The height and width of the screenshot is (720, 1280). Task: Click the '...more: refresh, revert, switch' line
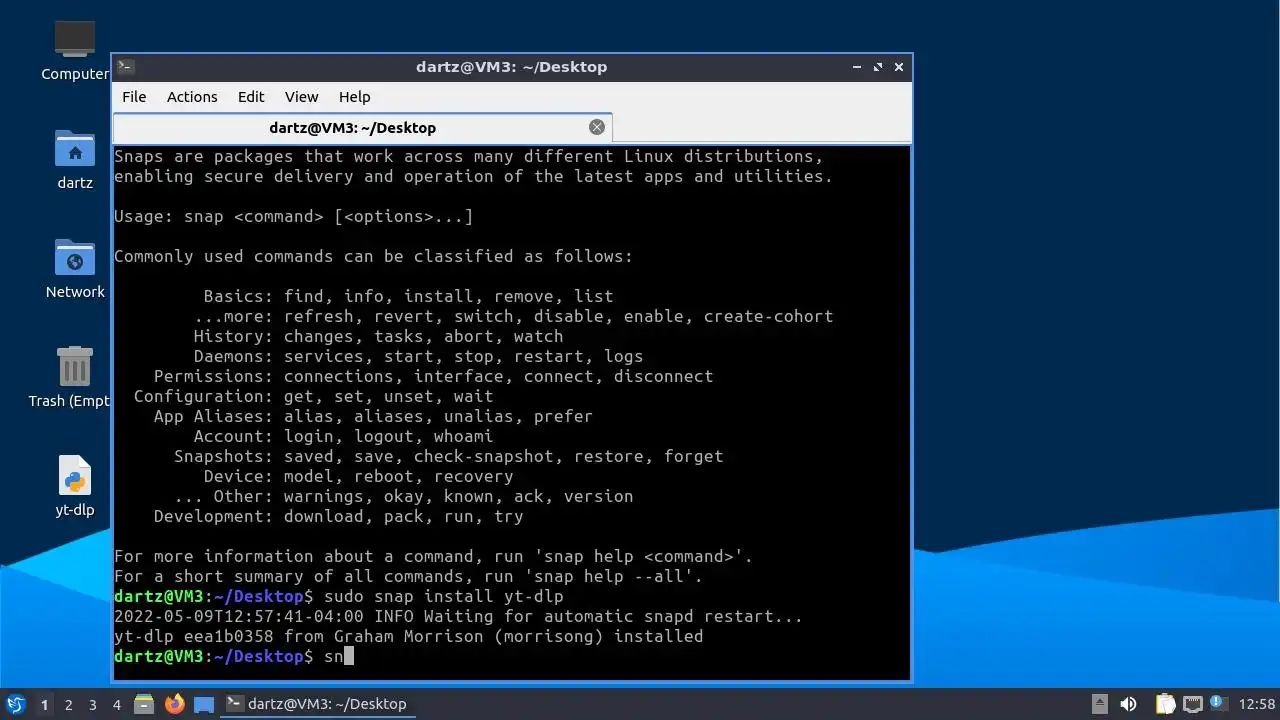(514, 316)
